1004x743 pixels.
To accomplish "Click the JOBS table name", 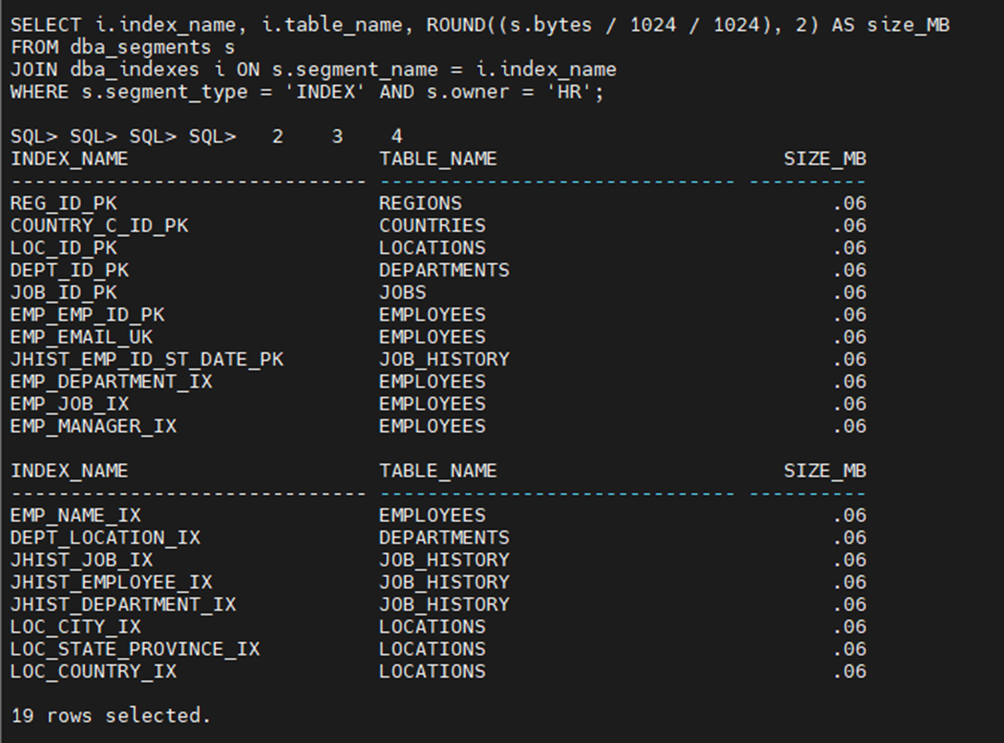I will (402, 293).
